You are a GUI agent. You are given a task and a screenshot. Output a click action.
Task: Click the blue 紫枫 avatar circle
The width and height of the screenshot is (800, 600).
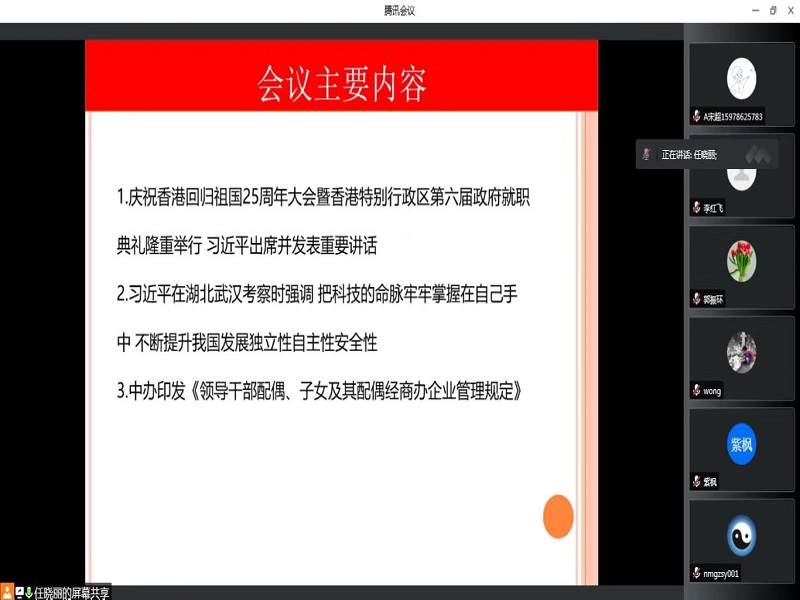tap(741, 443)
